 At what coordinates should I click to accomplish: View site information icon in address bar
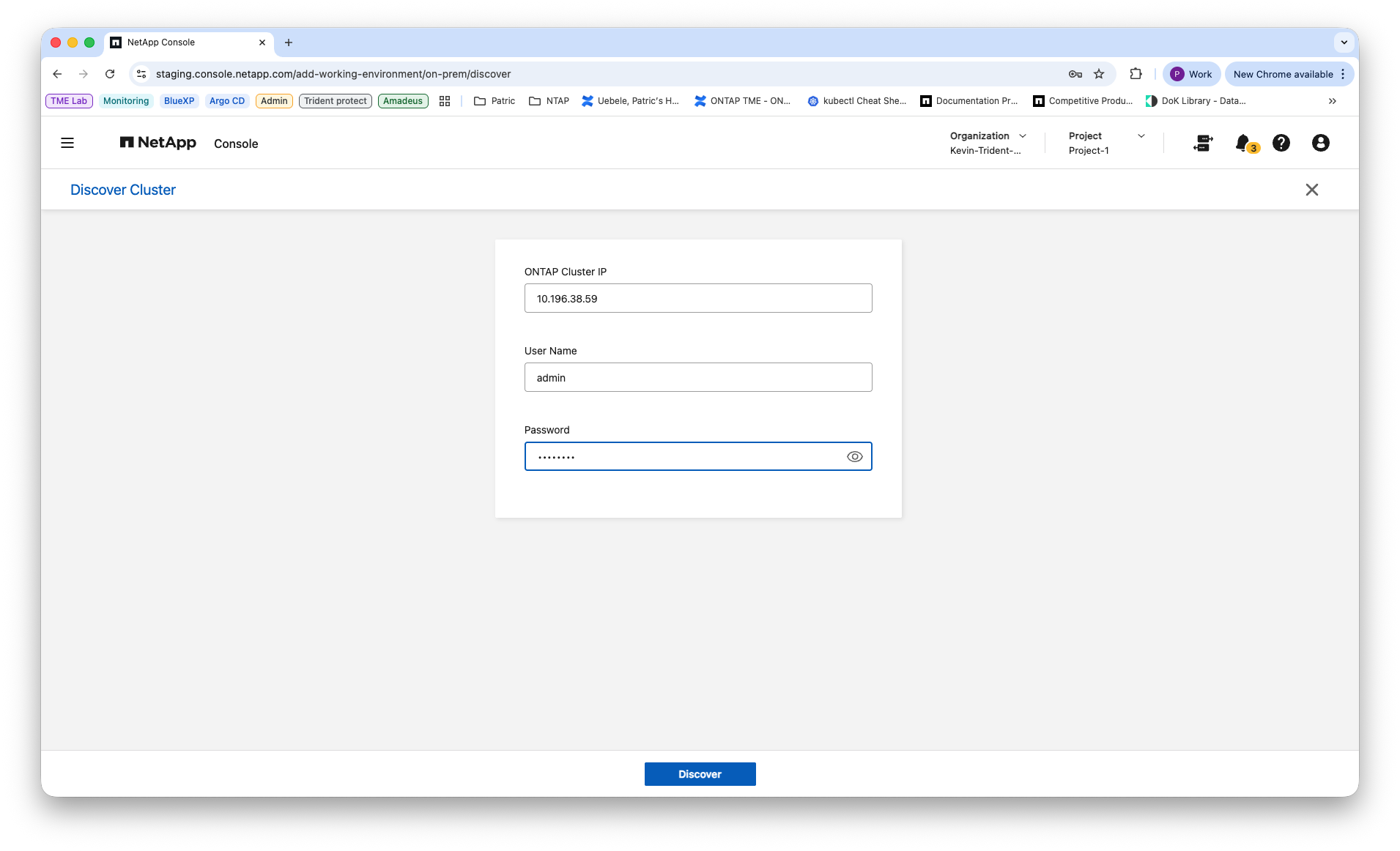(142, 74)
